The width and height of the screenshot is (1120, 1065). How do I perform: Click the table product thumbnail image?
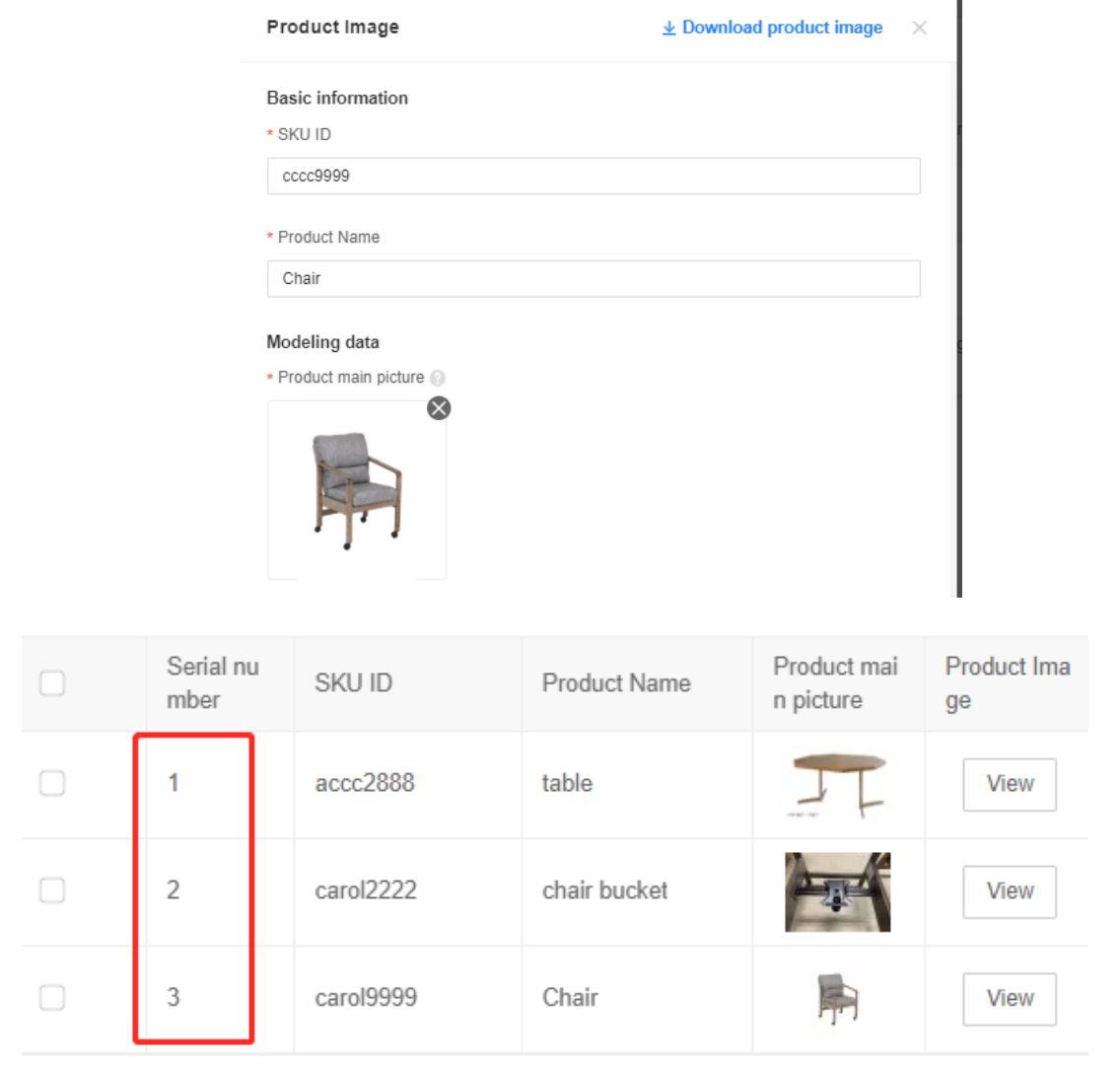[838, 784]
